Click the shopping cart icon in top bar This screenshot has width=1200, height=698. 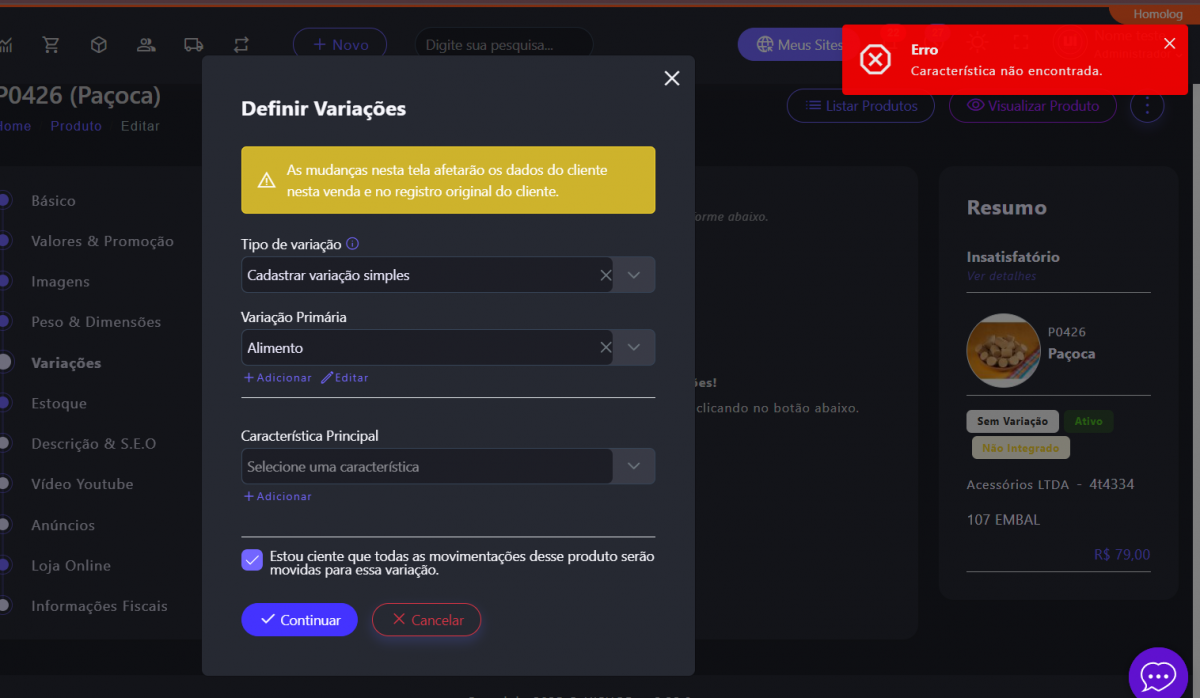[x=51, y=45]
